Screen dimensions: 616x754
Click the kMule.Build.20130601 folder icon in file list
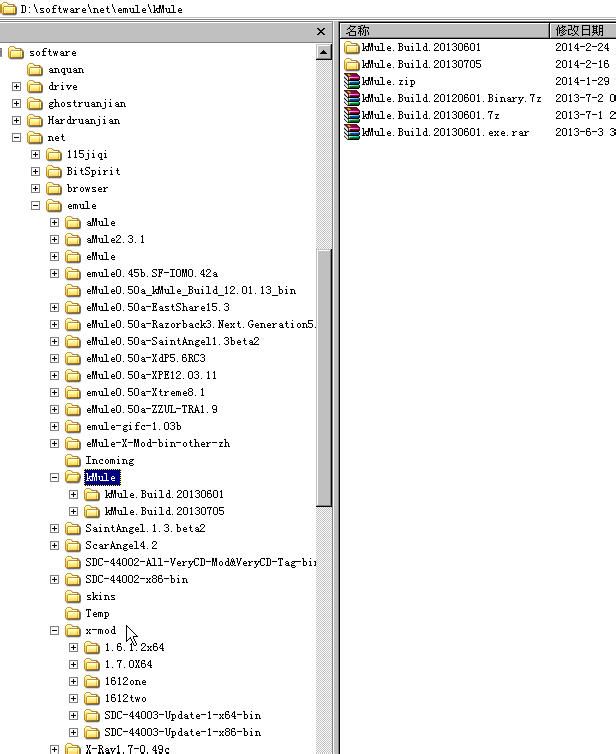pos(352,47)
